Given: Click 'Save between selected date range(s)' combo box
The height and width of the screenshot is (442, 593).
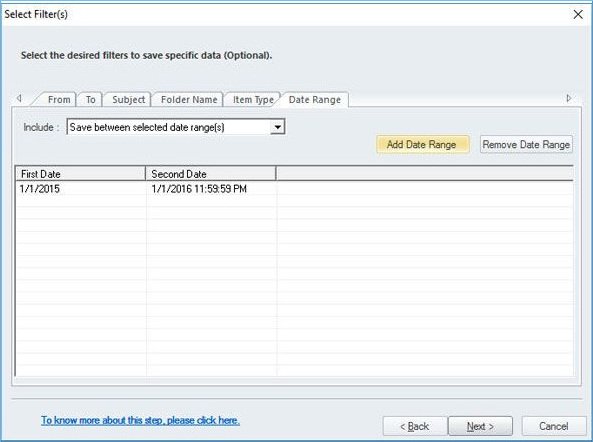Looking at the screenshot, I should pyautogui.click(x=176, y=127).
